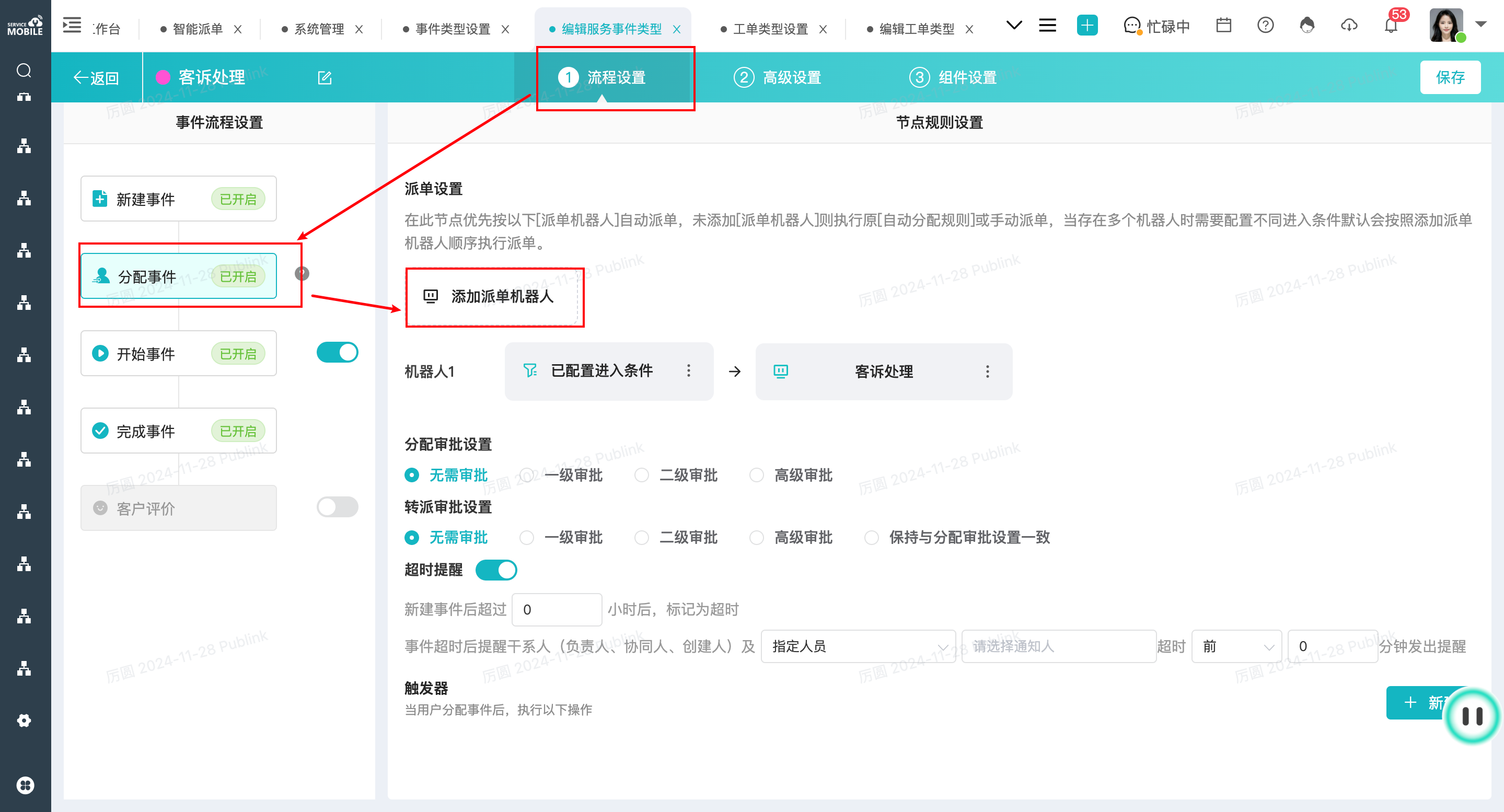Image resolution: width=1504 pixels, height=812 pixels.
Task: Click the 新建事件后超过 hours input field
Action: (557, 609)
